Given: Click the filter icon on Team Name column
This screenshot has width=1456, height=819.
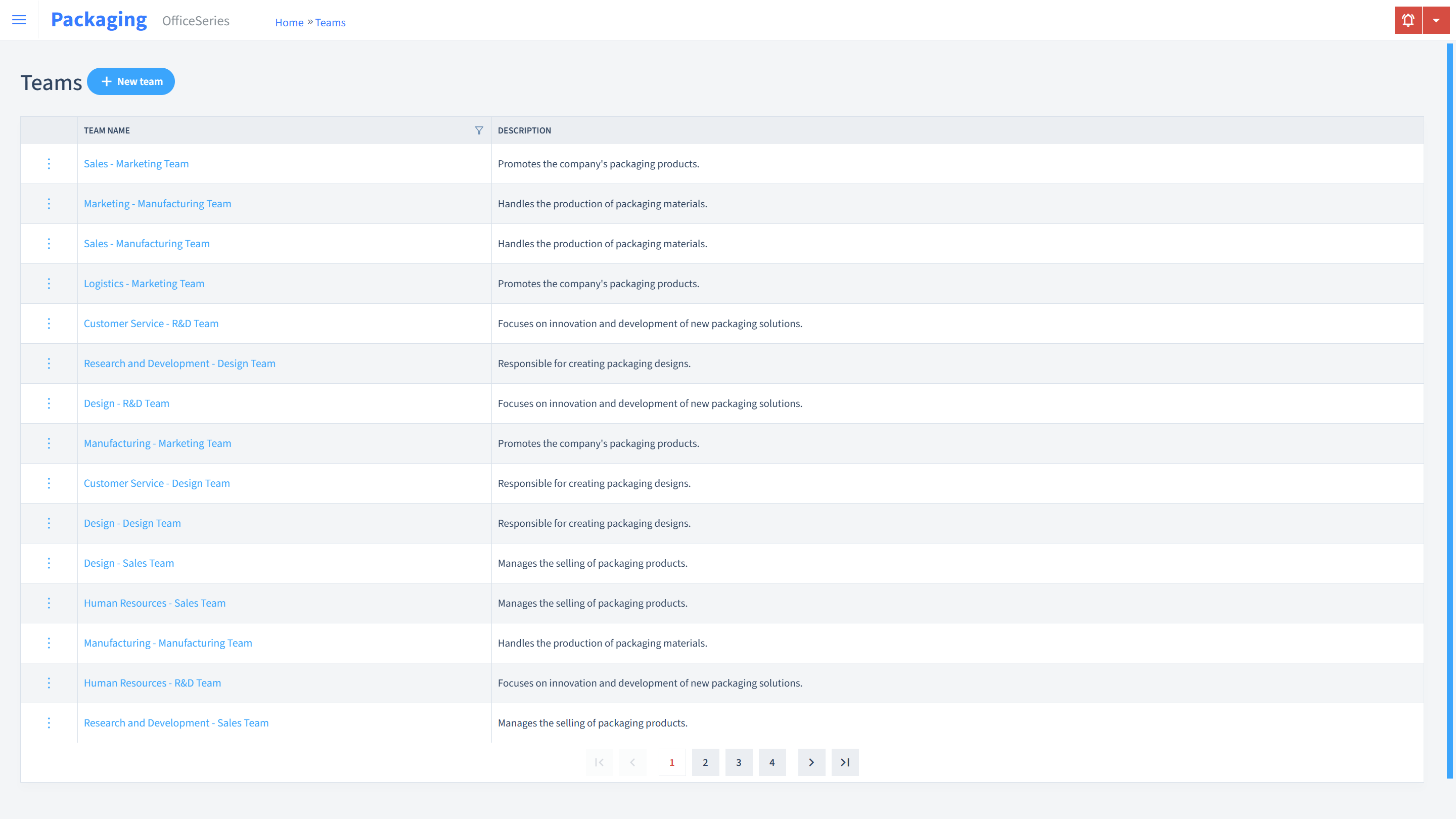Looking at the screenshot, I should pyautogui.click(x=479, y=130).
